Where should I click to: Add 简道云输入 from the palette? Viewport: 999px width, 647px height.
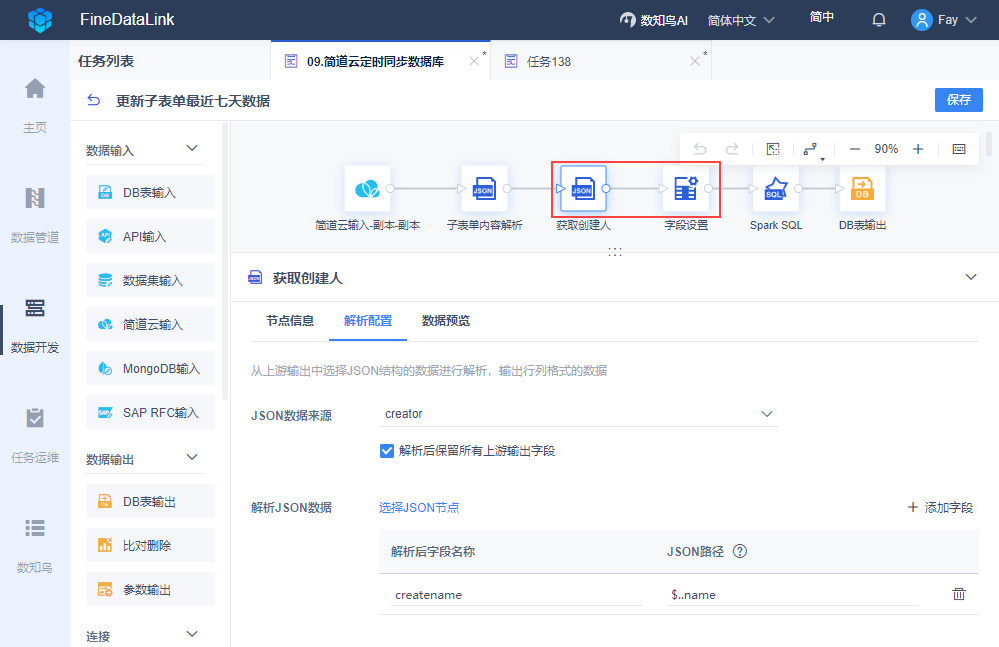click(x=150, y=324)
